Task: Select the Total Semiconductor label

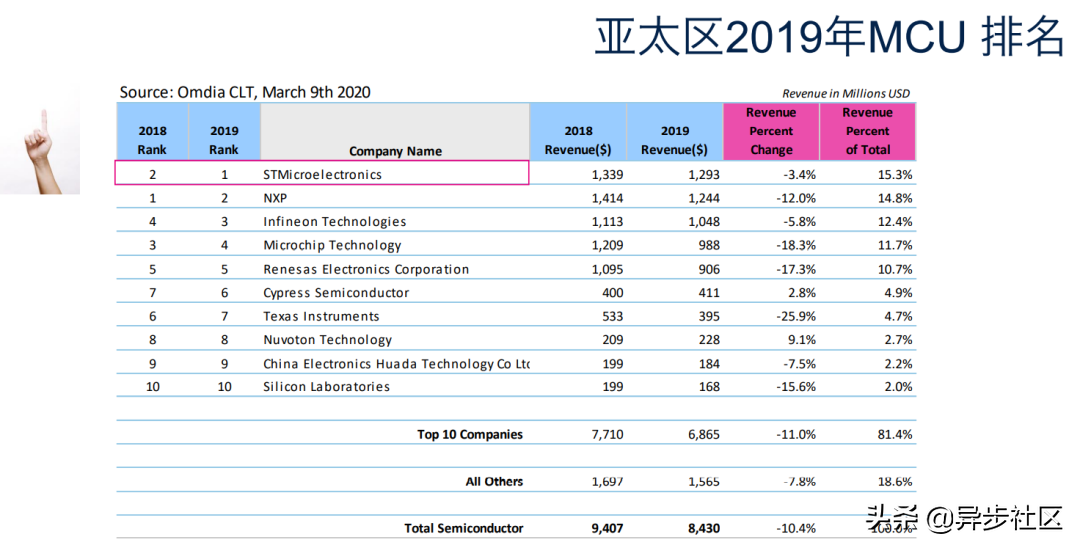Action: tap(464, 528)
